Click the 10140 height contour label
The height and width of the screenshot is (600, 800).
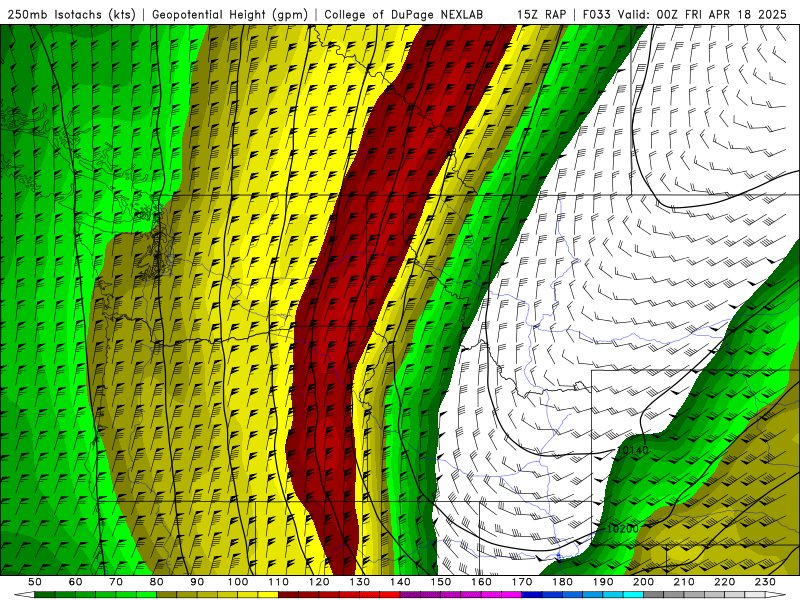633,450
